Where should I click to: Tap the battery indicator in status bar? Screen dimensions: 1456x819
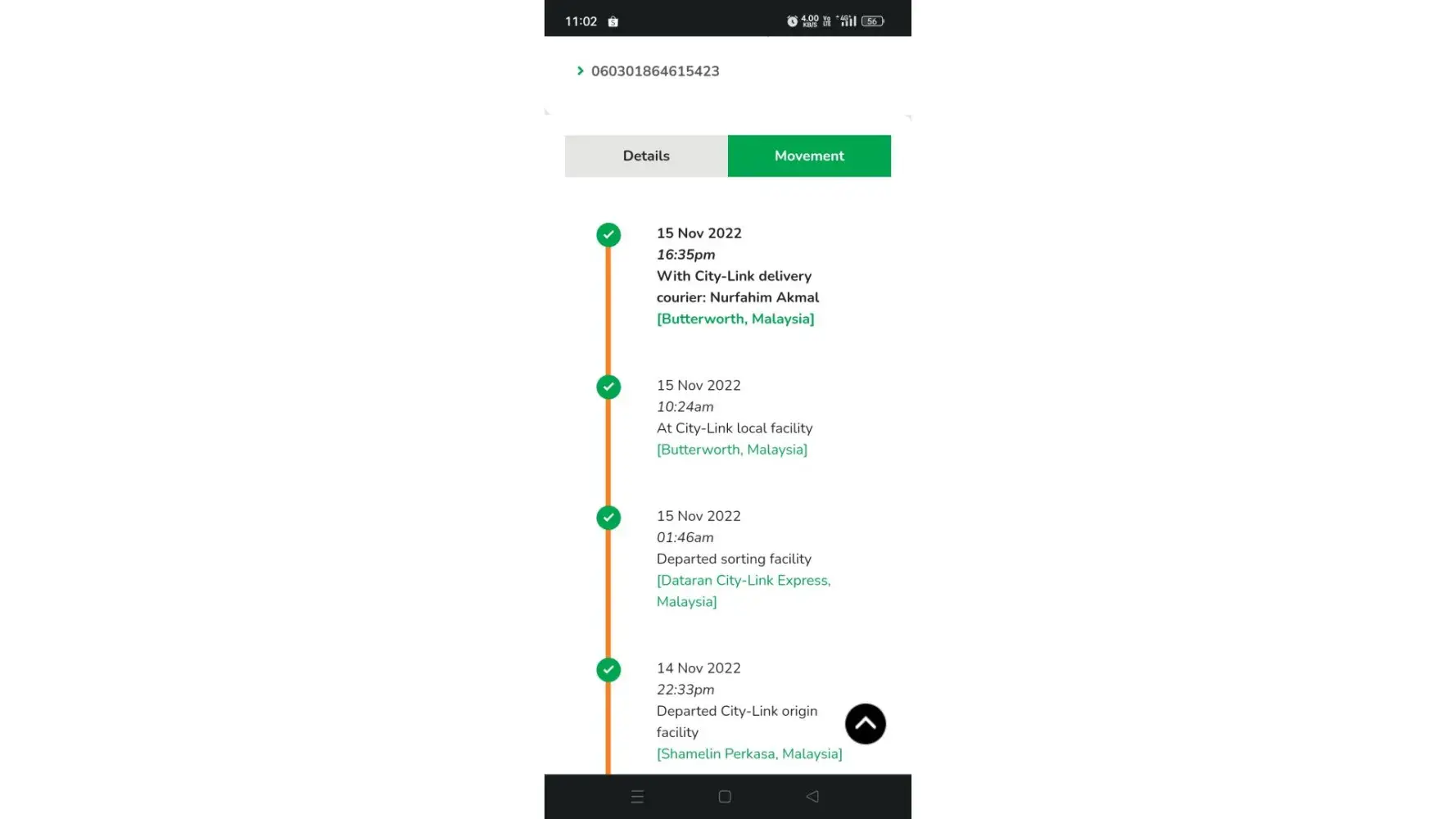[872, 21]
